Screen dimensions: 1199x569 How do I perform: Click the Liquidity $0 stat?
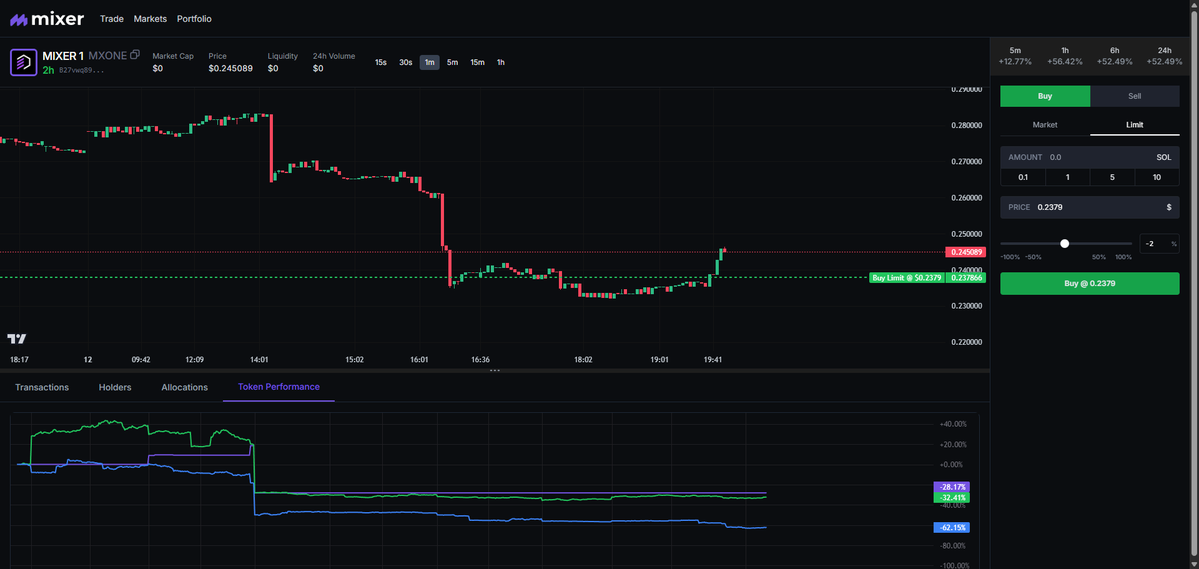point(283,62)
